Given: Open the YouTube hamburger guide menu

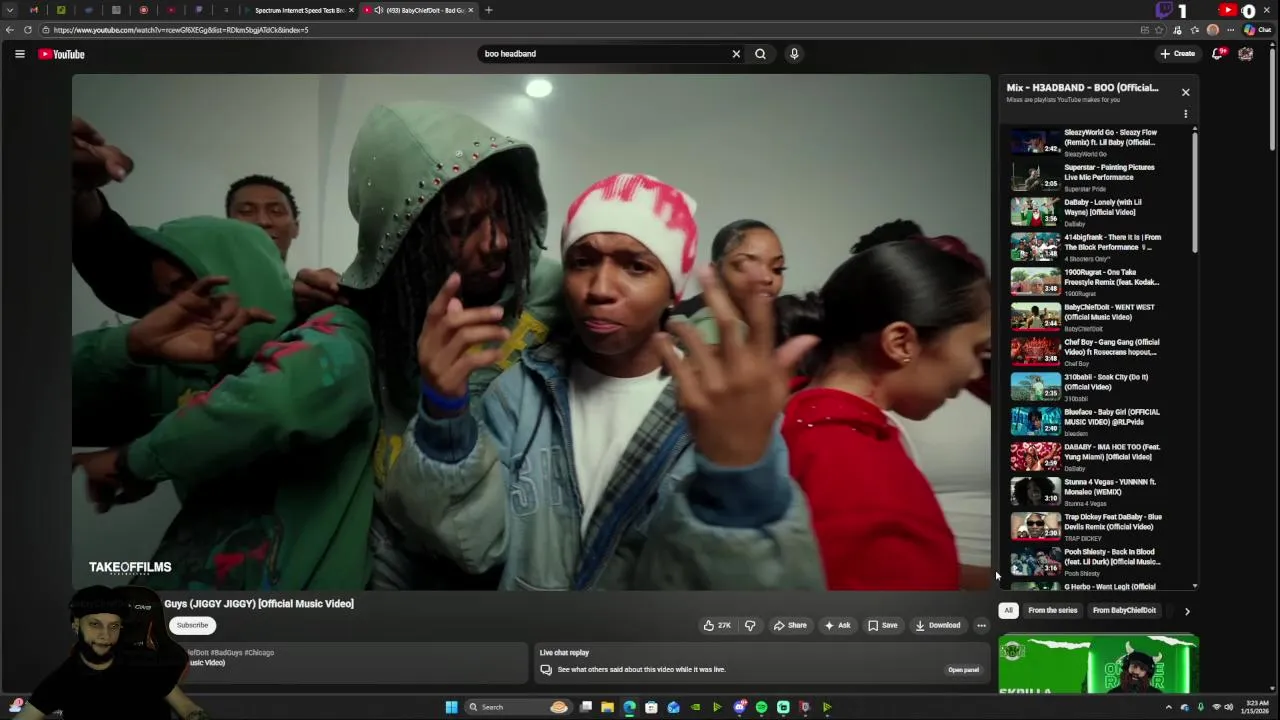Looking at the screenshot, I should coord(20,54).
